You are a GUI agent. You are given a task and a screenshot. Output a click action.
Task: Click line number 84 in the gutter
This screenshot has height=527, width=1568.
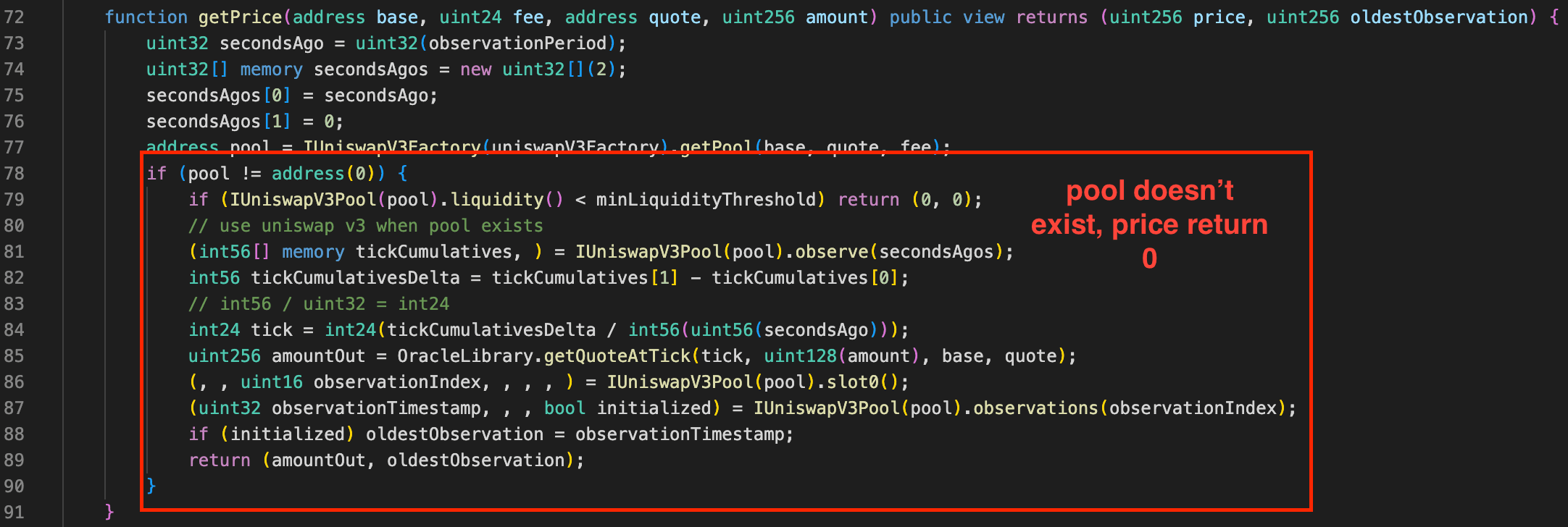pyautogui.click(x=14, y=330)
